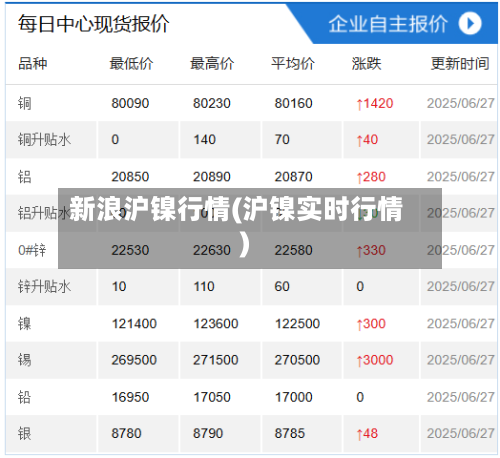Click nickel highest price 123600
The image size is (500, 458).
pos(216,324)
